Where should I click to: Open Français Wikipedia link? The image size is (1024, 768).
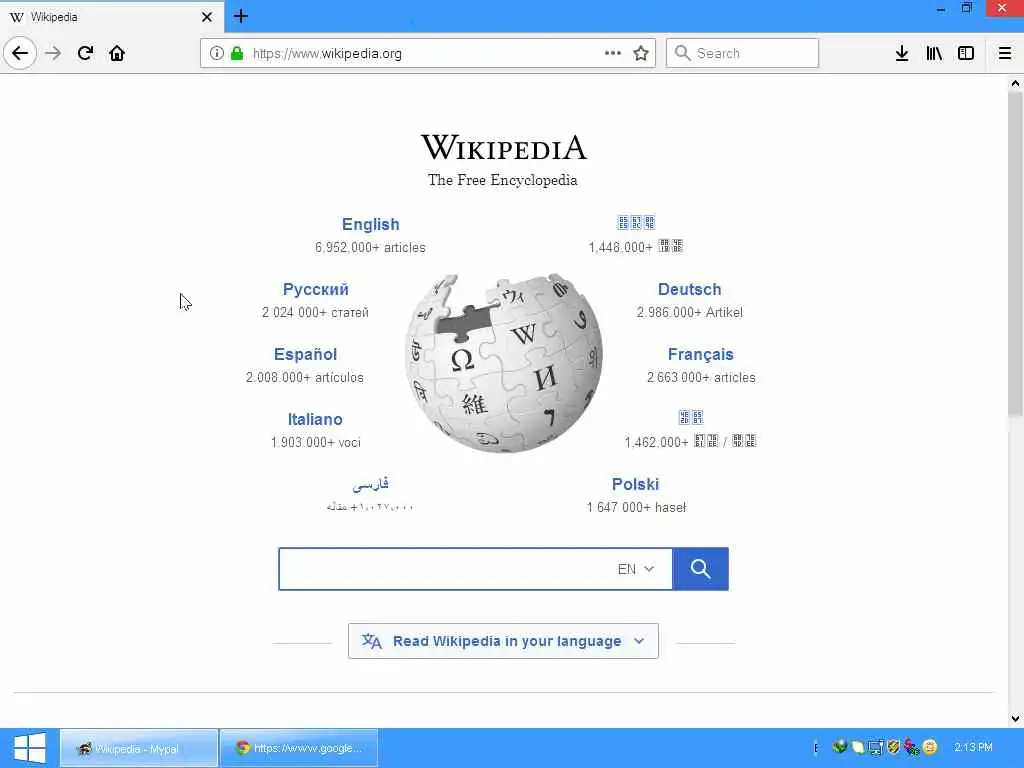tap(701, 354)
